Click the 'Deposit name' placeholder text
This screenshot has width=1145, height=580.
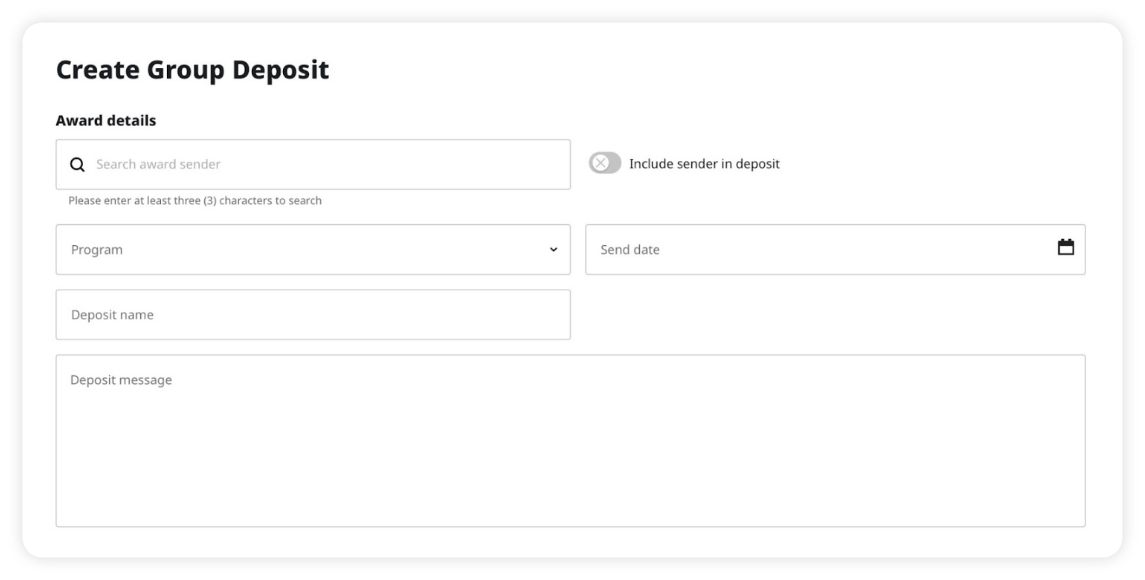coord(112,315)
